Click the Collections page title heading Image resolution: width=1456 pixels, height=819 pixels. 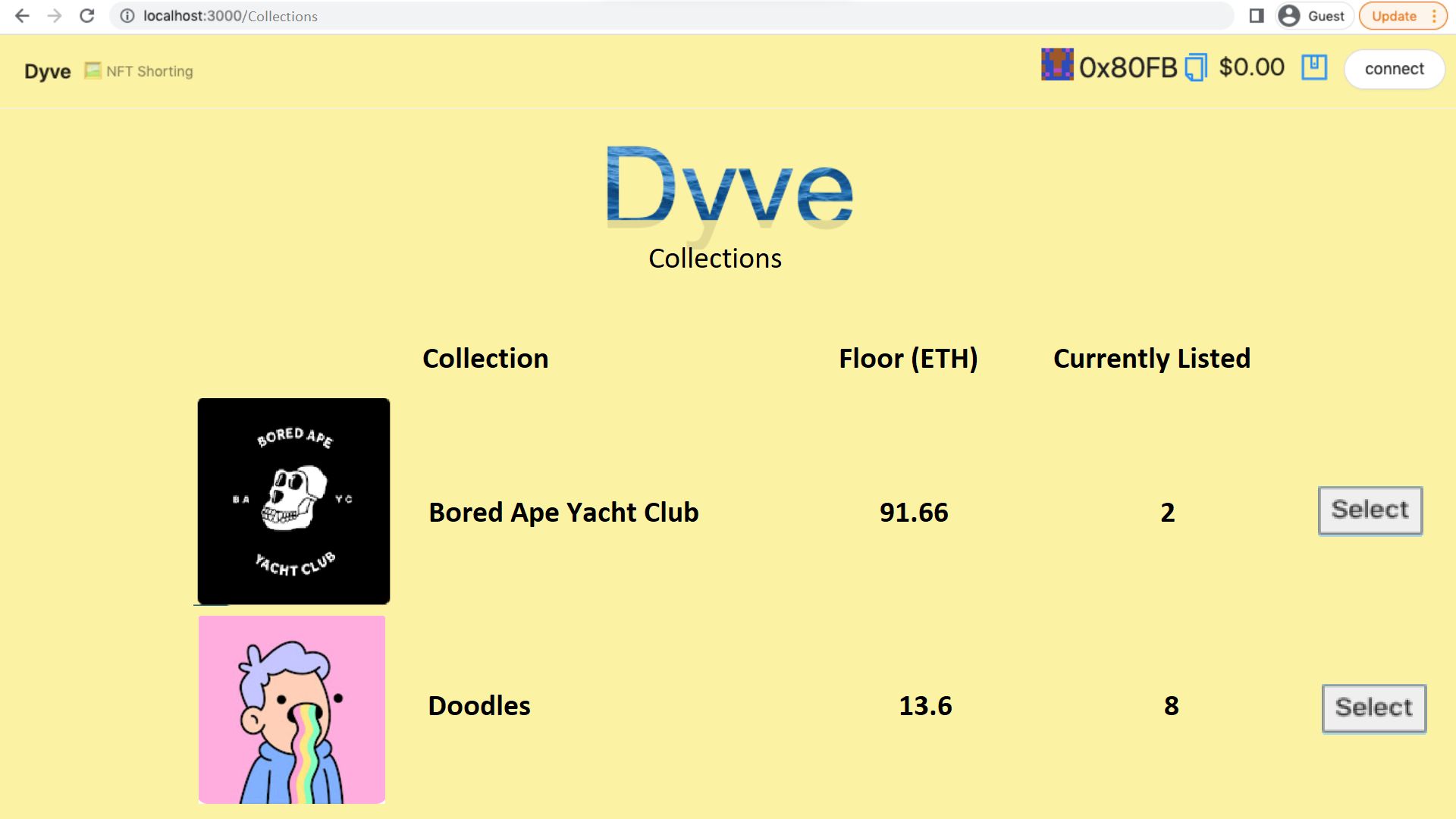point(715,257)
